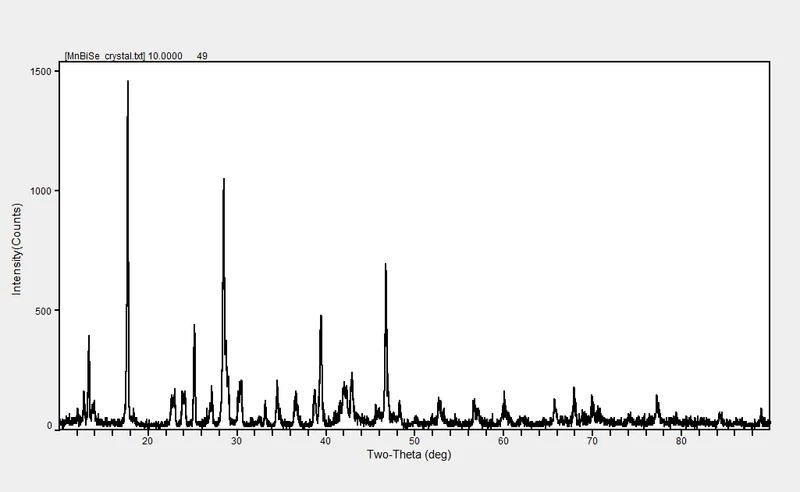Click the small peak near 77 degrees
This screenshot has width=800, height=492.
coord(657,407)
